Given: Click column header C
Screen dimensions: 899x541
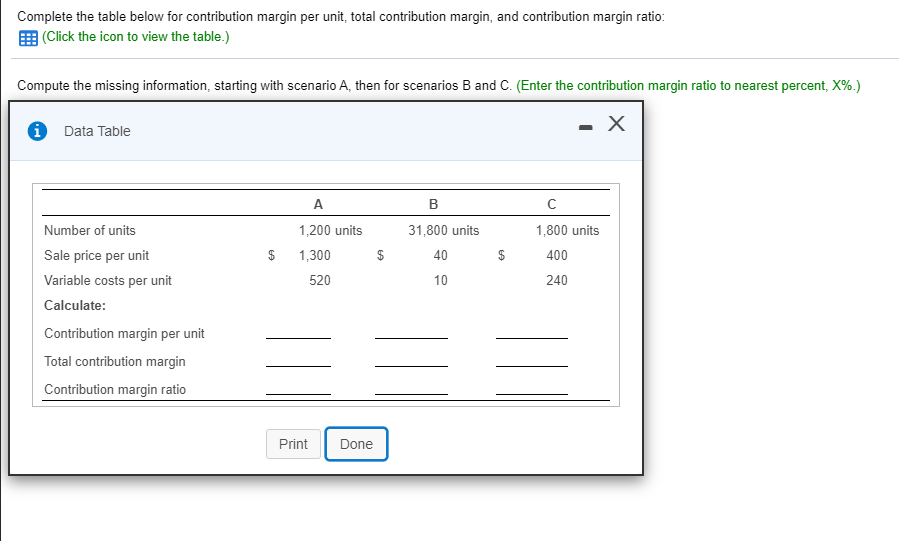Looking at the screenshot, I should (552, 204).
